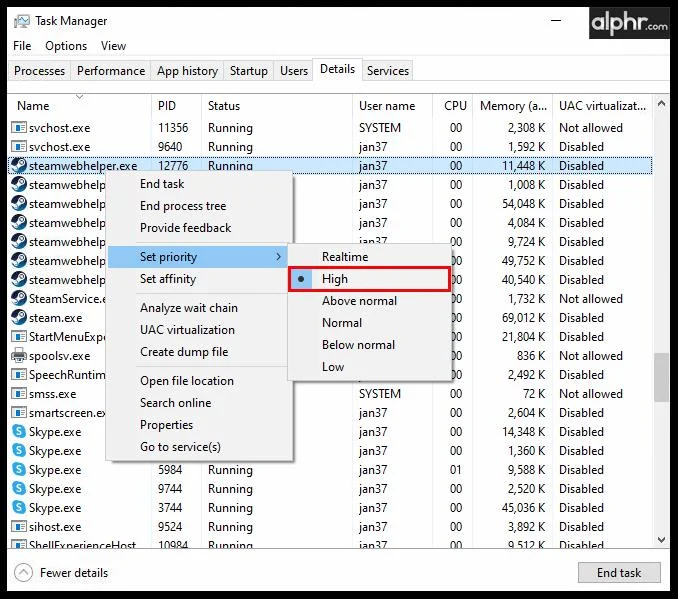
Task: Choose Open file location
Action: coord(199,381)
